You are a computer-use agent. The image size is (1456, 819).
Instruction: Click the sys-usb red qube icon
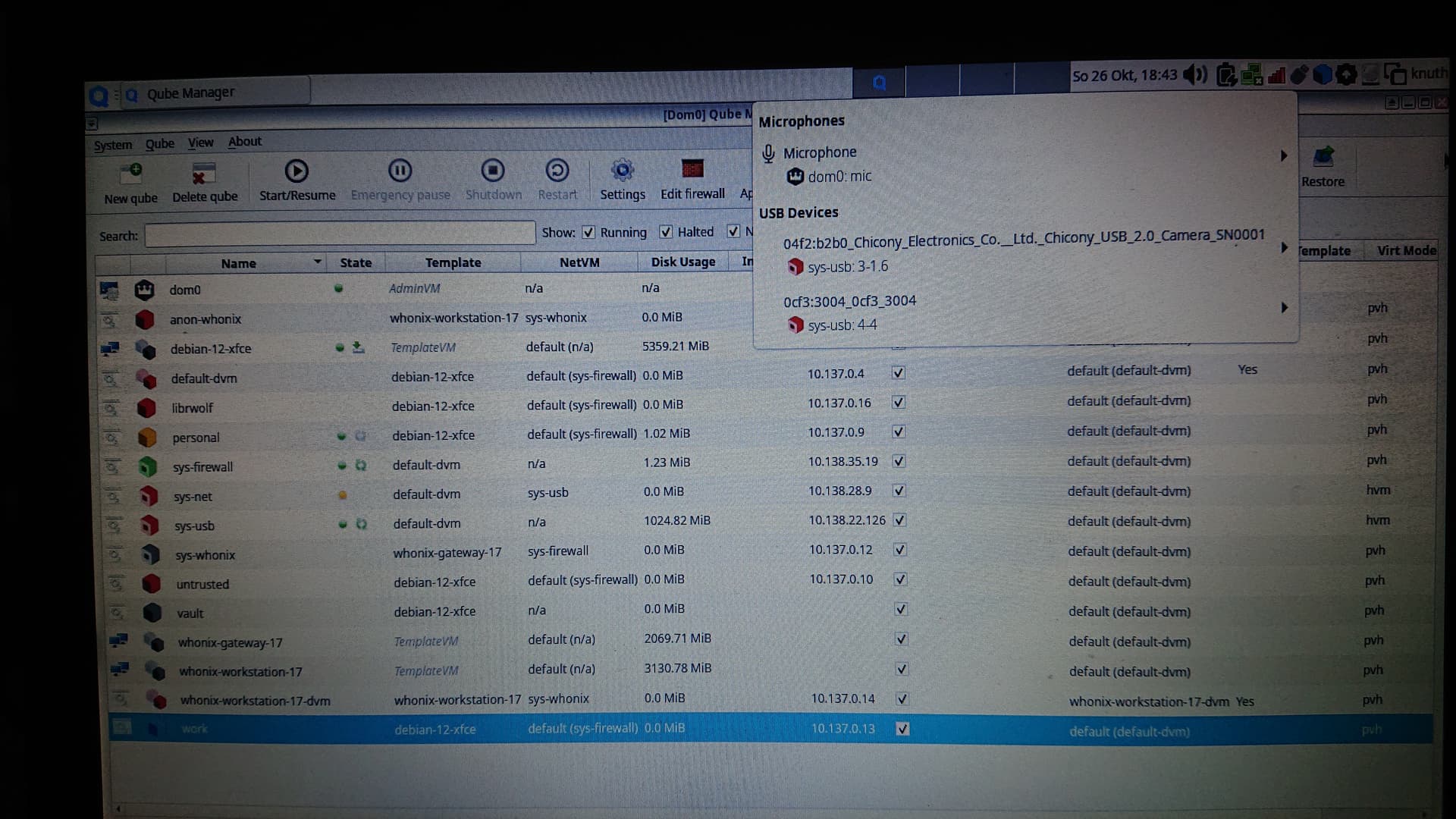[149, 526]
